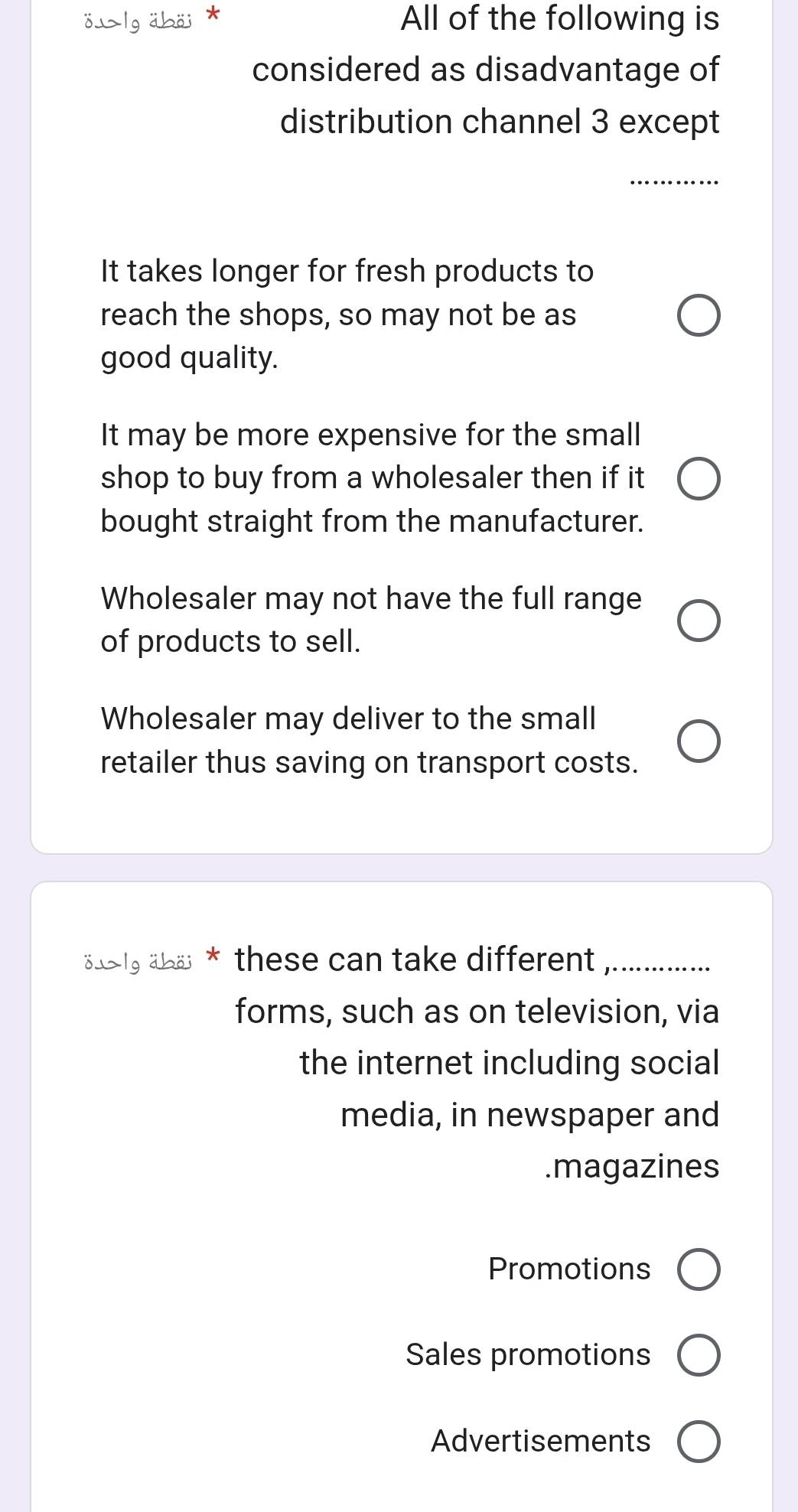Pick the 'Wholesaler may deliver to the small retailer' radio circle
This screenshot has height=1512, width=798.
click(698, 741)
